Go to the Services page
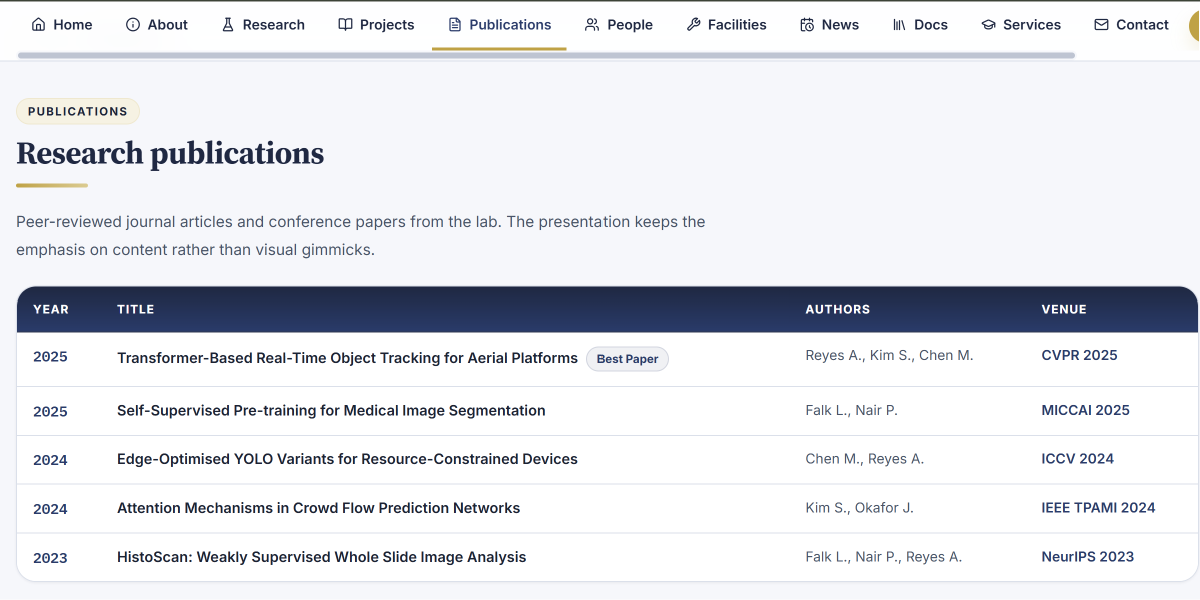The image size is (1200, 600). pos(1021,24)
